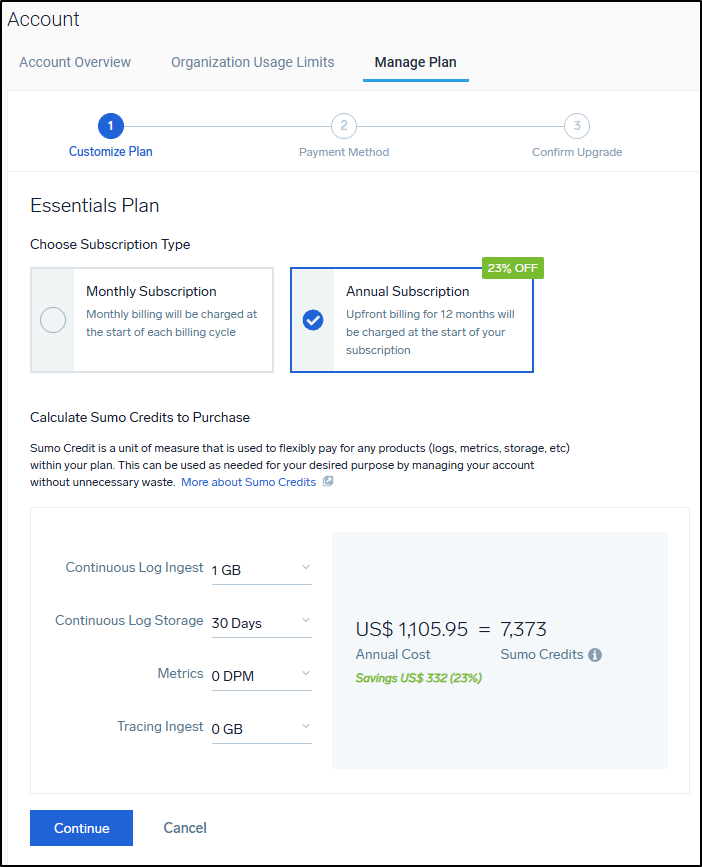Expand the Tracing Ingest dropdown
Image resolution: width=702 pixels, height=867 pixels.
point(261,729)
